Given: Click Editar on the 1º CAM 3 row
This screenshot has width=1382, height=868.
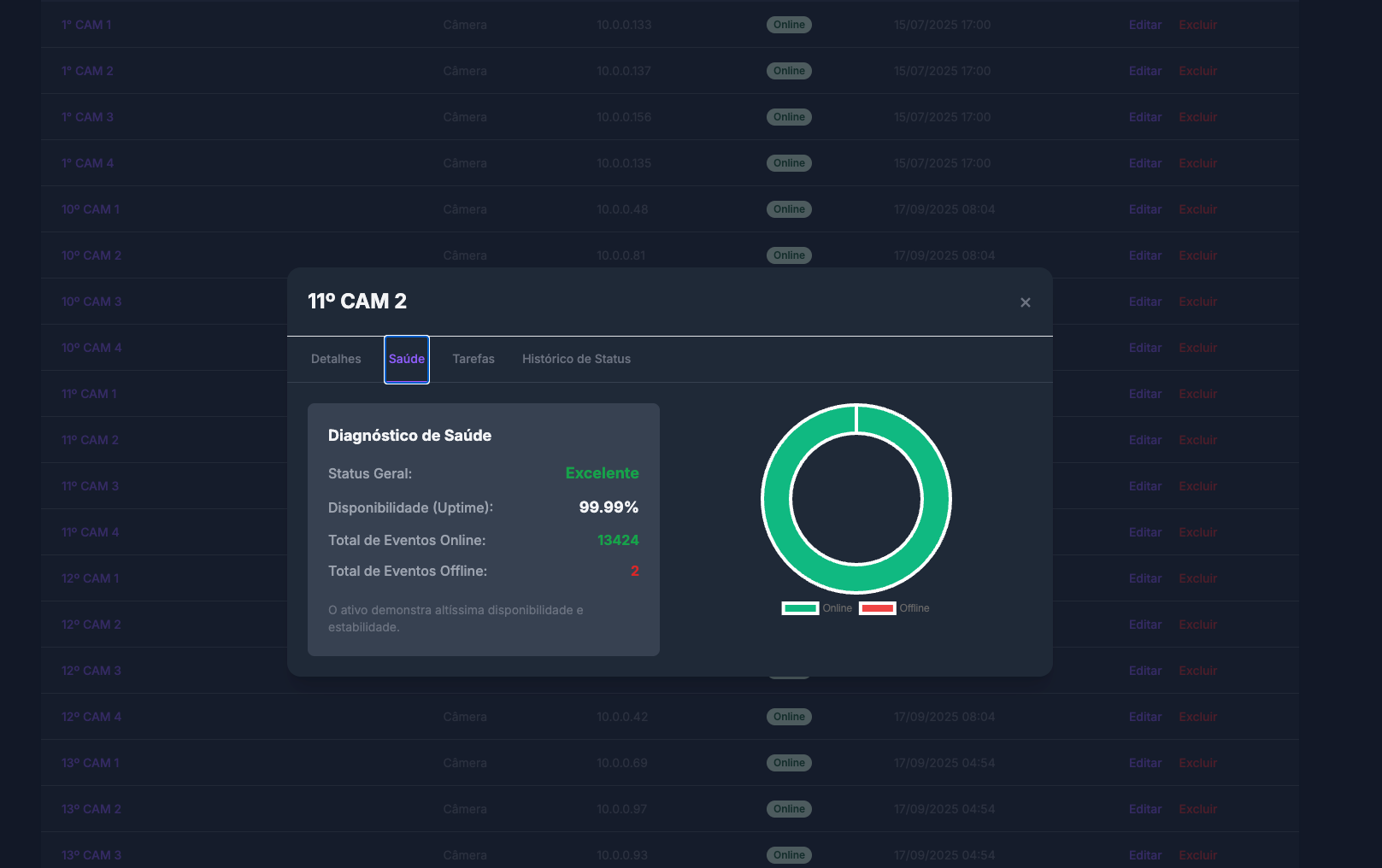Looking at the screenshot, I should [x=1144, y=117].
